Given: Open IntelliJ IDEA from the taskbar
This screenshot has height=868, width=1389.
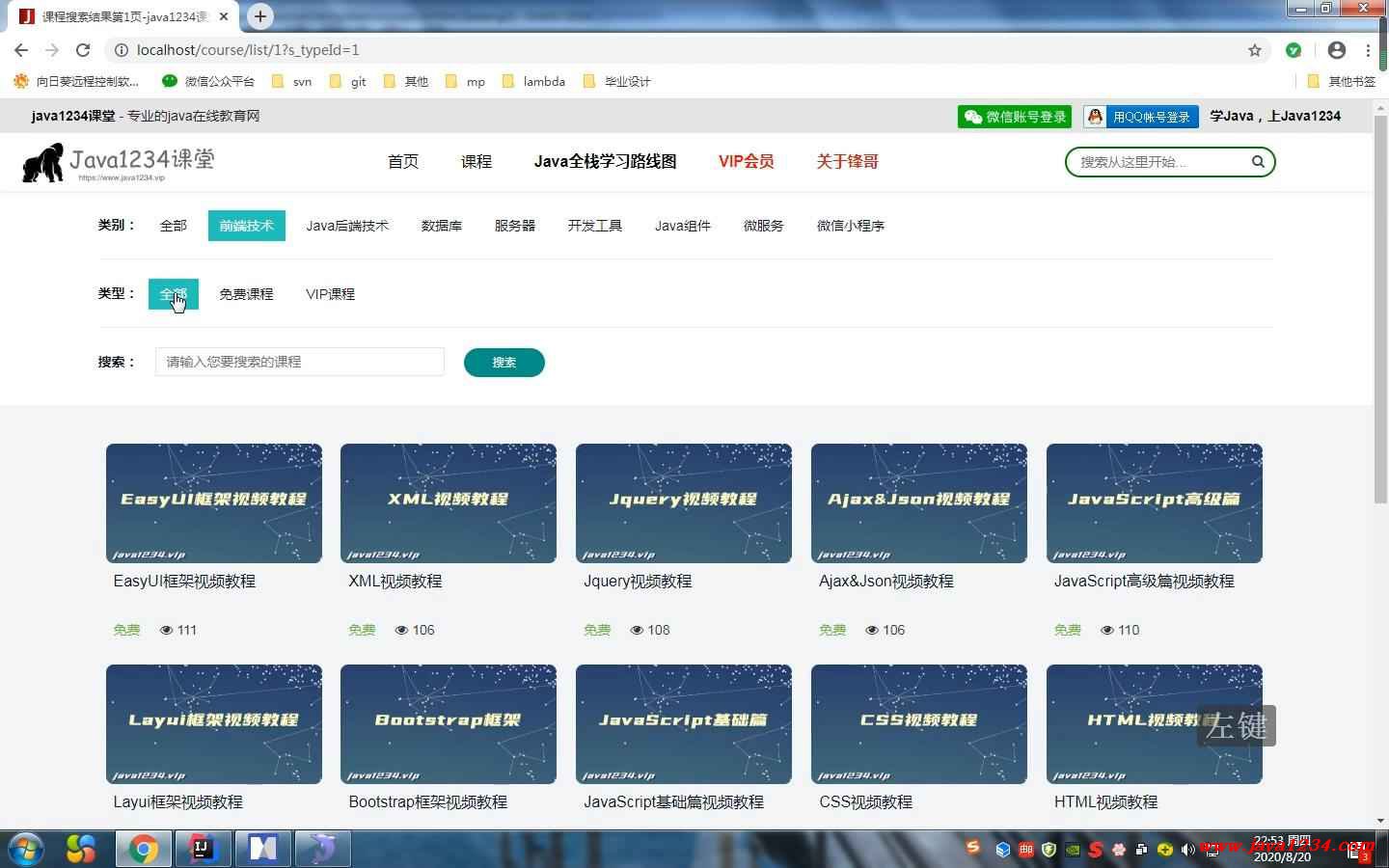Looking at the screenshot, I should coord(203,849).
